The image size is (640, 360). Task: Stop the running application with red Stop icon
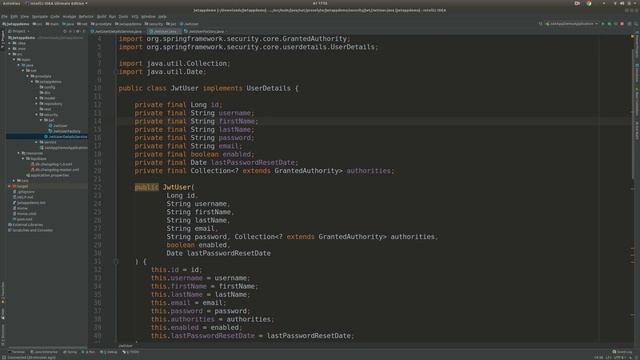(x=622, y=24)
